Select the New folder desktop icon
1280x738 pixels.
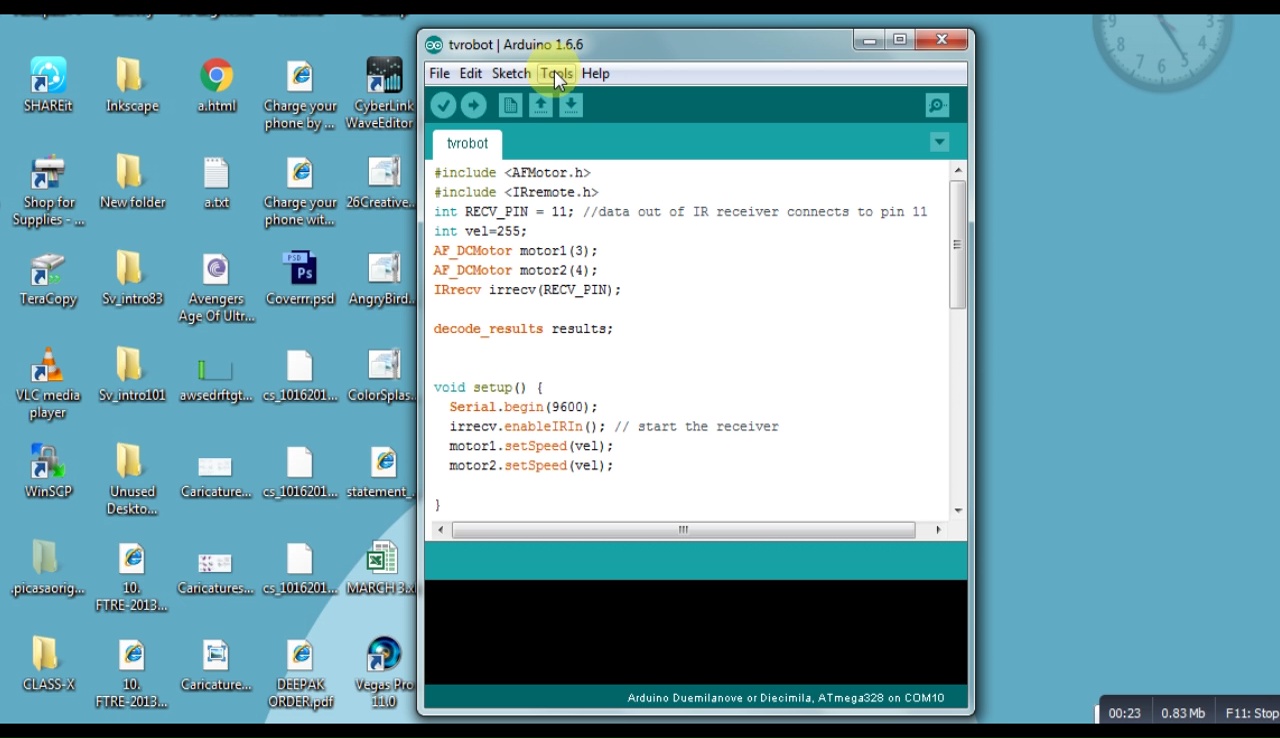pos(132,182)
